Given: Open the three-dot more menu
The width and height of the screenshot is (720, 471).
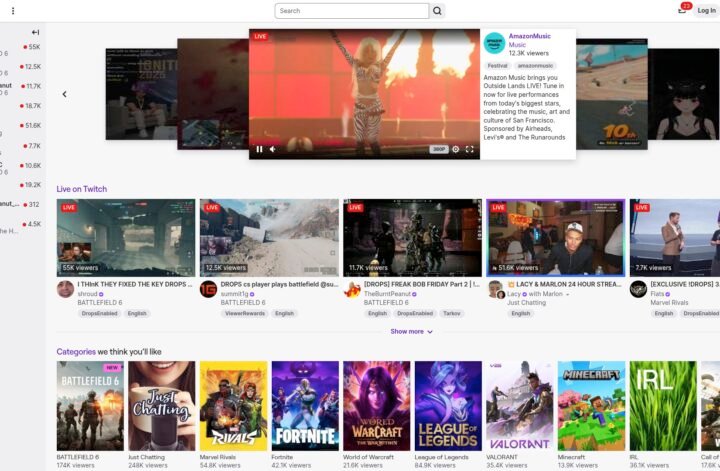Looking at the screenshot, I should tap(13, 11).
